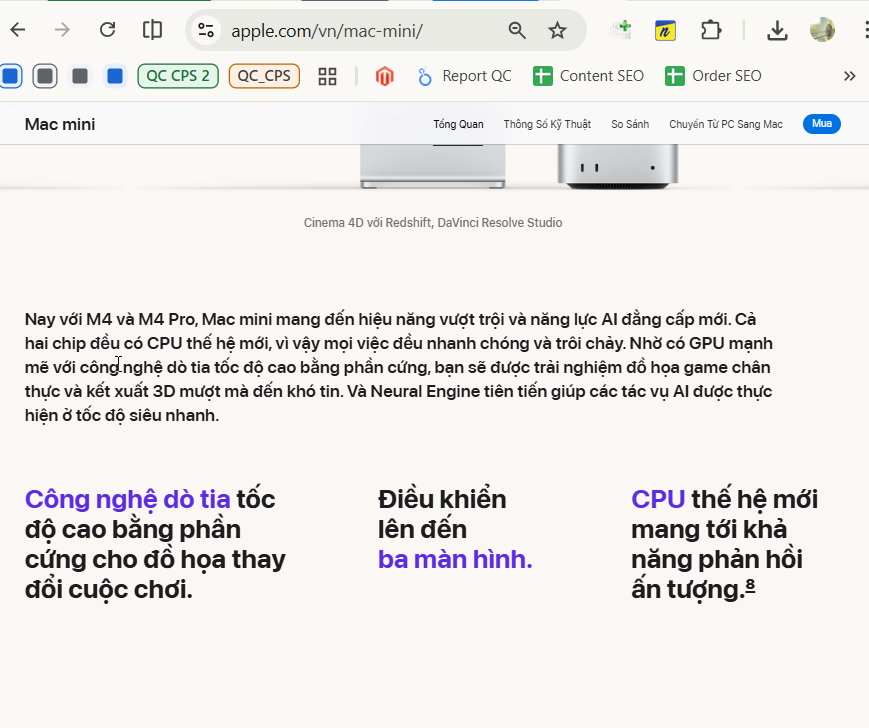Open the first blue bookmark icon
This screenshot has width=869, height=728.
11,76
